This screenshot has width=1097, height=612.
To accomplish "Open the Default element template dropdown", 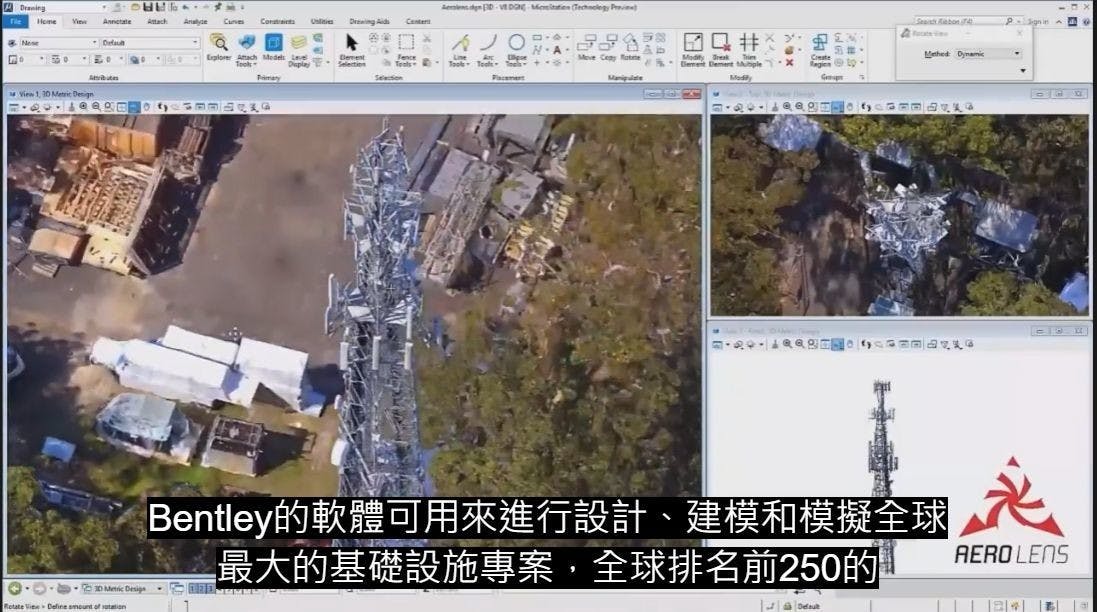I will click(x=150, y=43).
